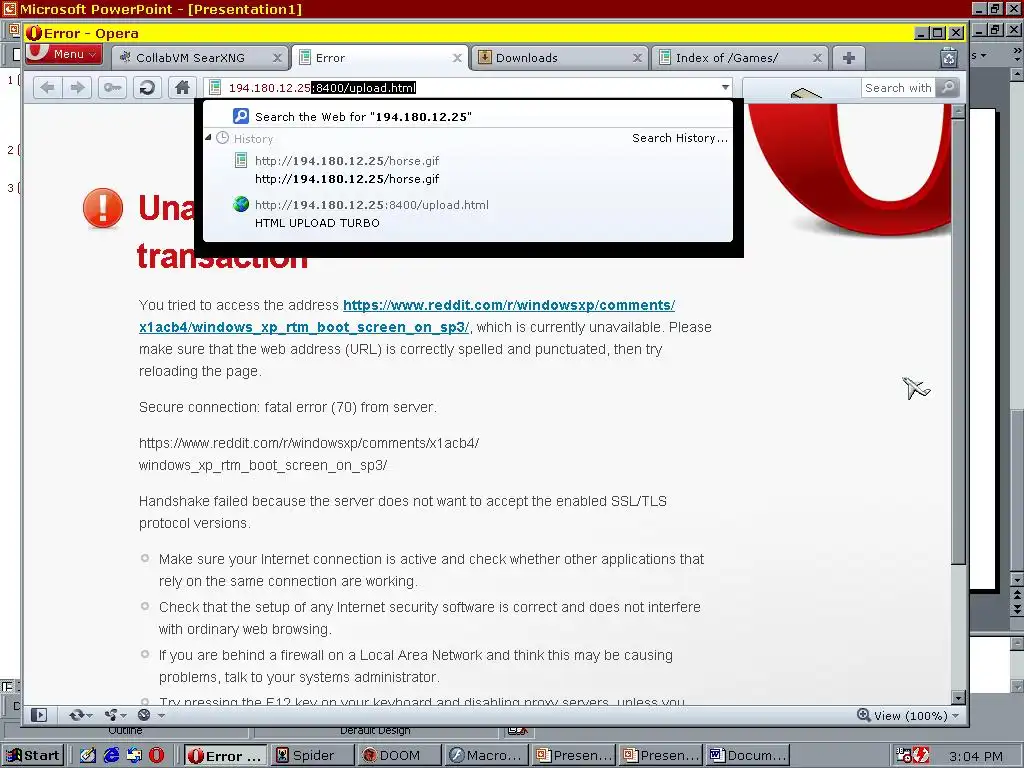1024x768 pixels.
Task: Go back with the Back arrow button
Action: pos(47,88)
